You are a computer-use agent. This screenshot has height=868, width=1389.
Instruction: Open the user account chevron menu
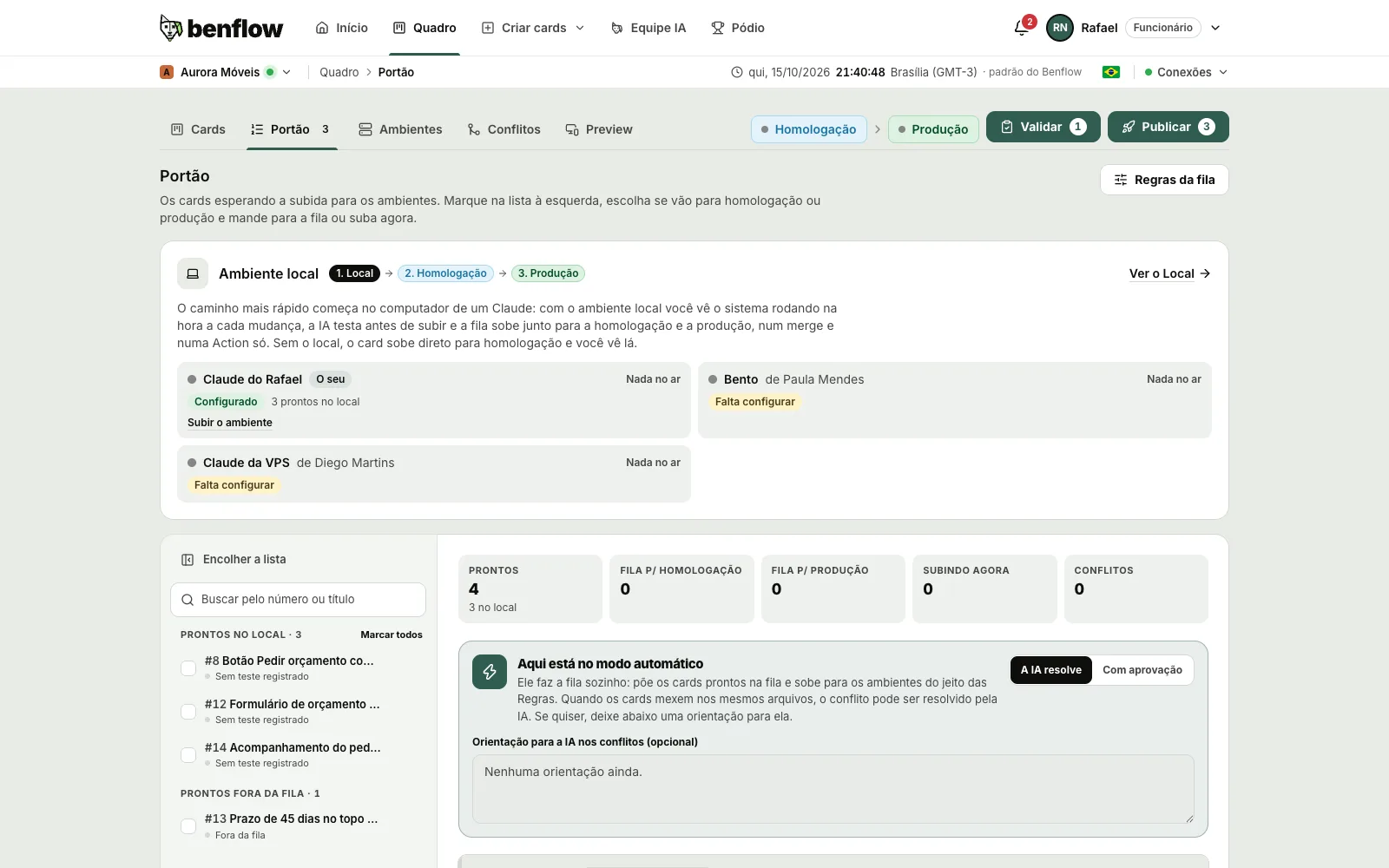tap(1215, 28)
